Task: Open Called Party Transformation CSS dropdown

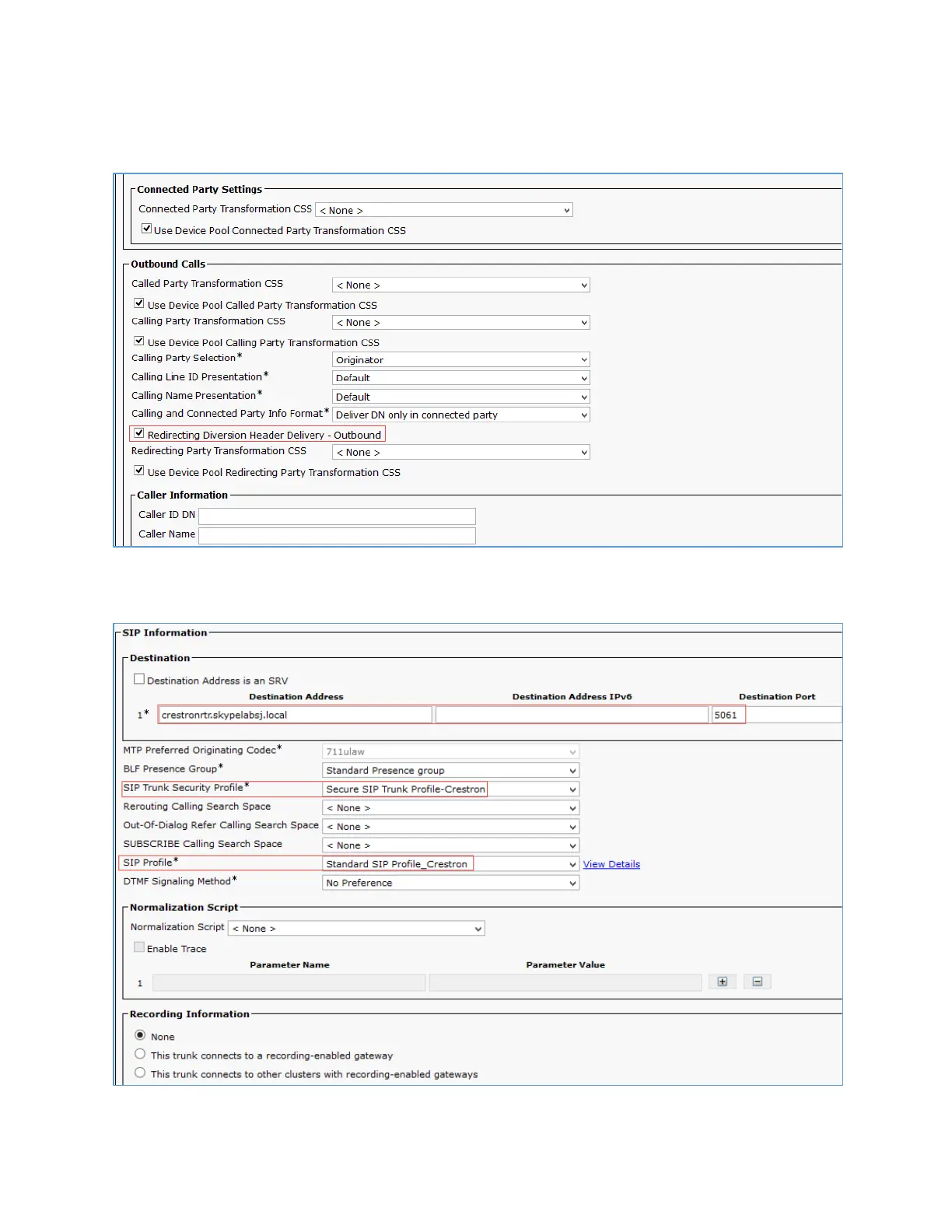Action: [461, 285]
